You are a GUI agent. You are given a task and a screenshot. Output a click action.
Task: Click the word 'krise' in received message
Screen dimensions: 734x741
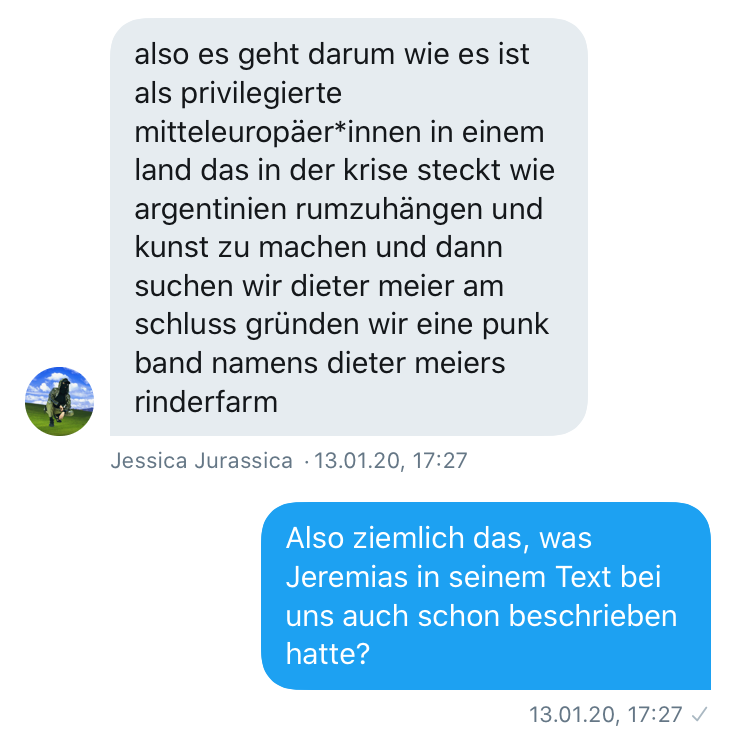[x=375, y=170]
